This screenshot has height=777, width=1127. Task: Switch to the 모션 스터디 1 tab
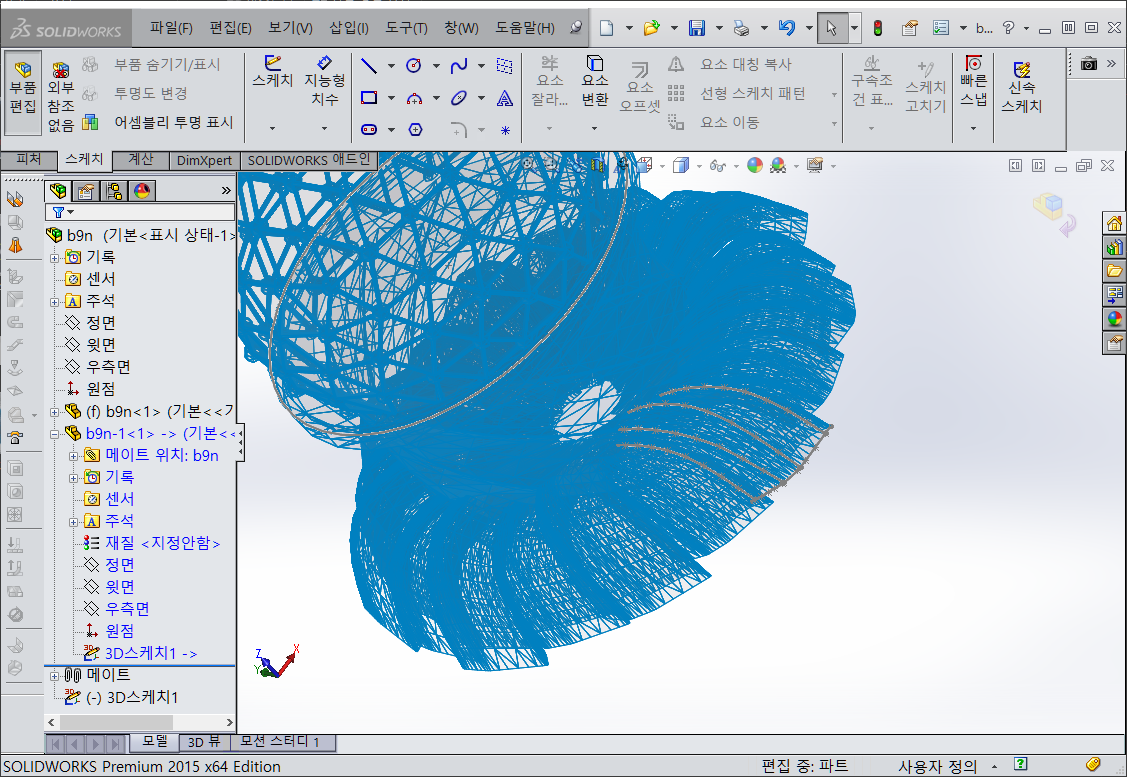(280, 741)
